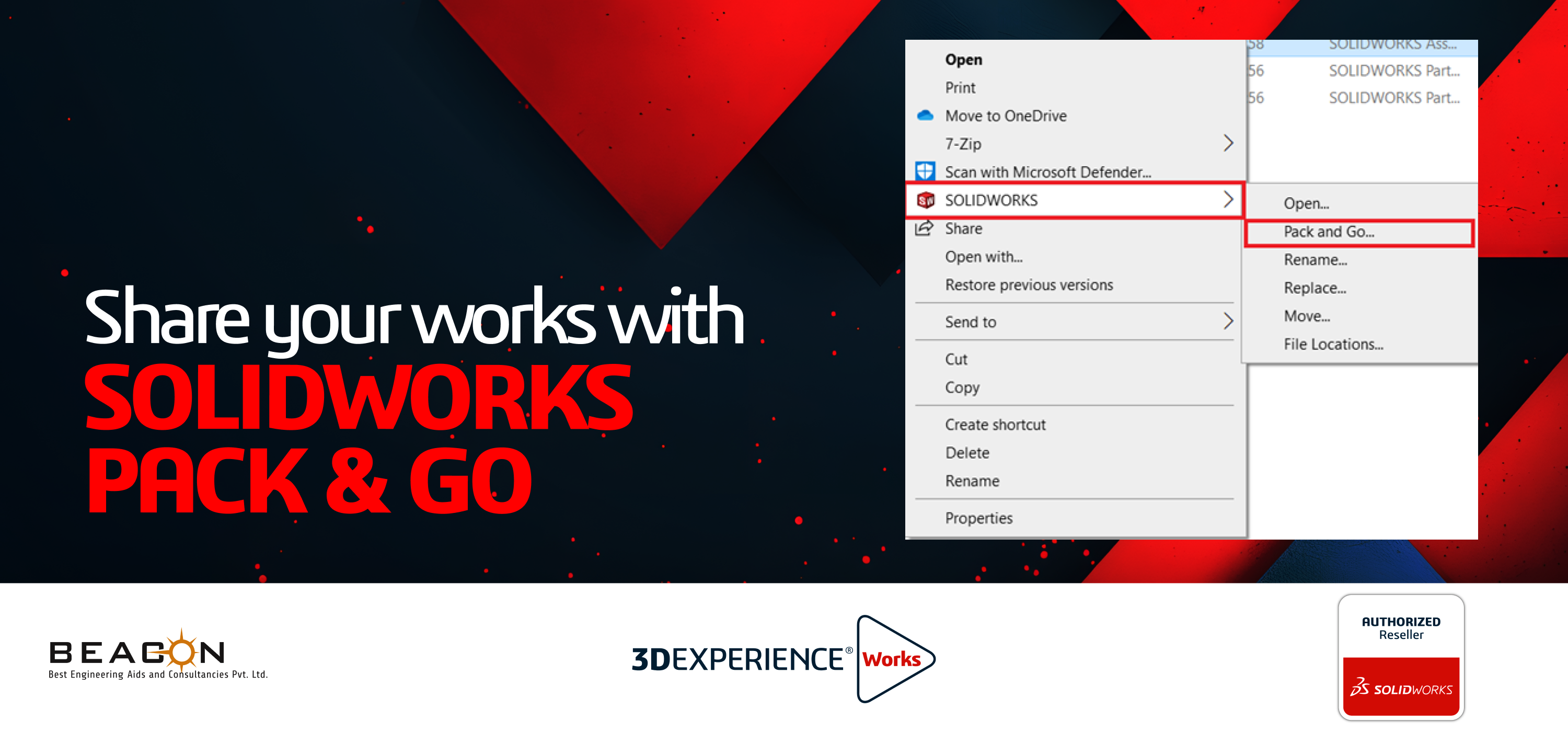Choose Rename... in the SOLIDWORKS submenu
Screen dimensions: 1568x732
coord(1360,259)
